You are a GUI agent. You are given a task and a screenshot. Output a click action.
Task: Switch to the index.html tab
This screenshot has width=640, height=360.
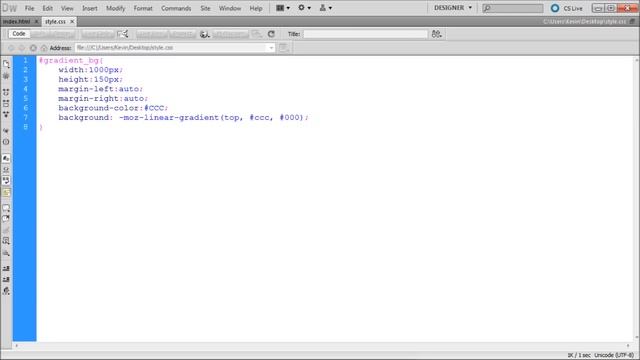click(17, 22)
